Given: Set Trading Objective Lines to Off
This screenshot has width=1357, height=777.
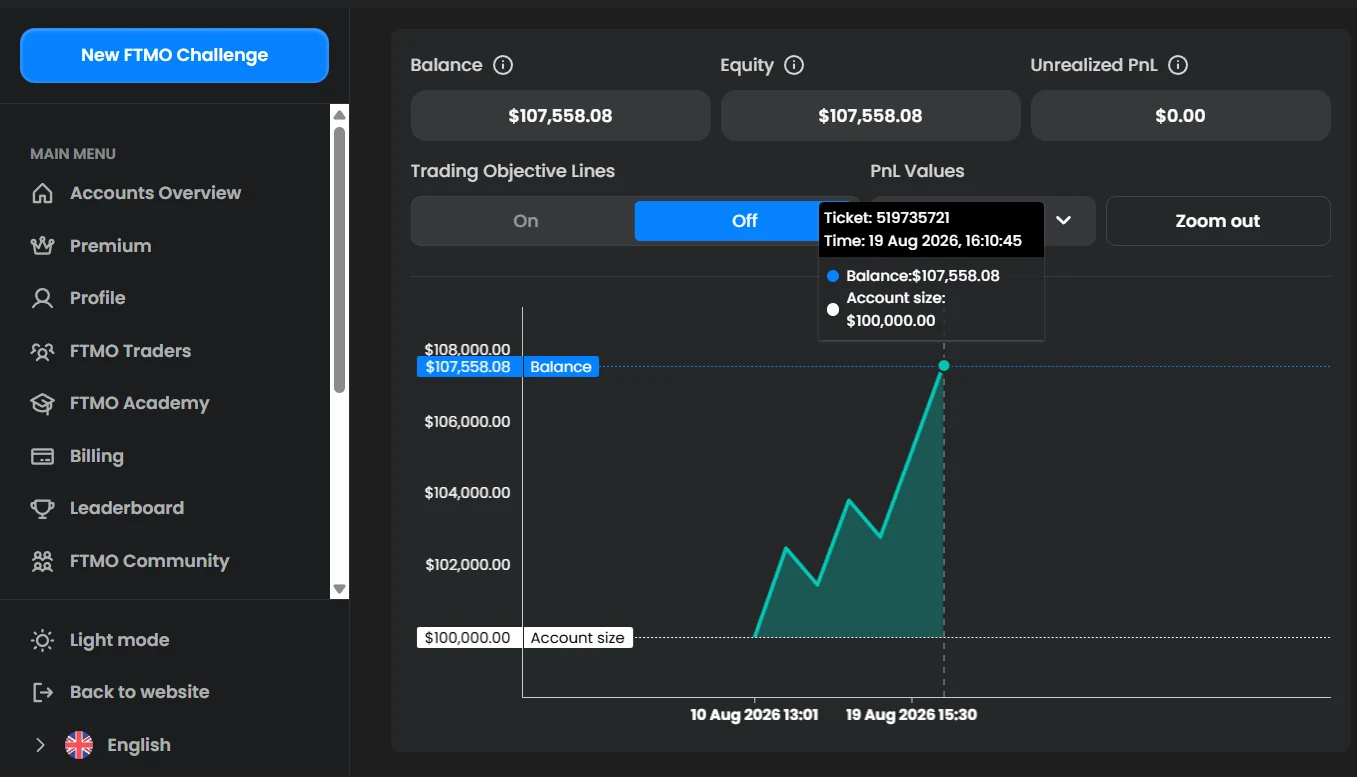Looking at the screenshot, I should click(x=745, y=221).
